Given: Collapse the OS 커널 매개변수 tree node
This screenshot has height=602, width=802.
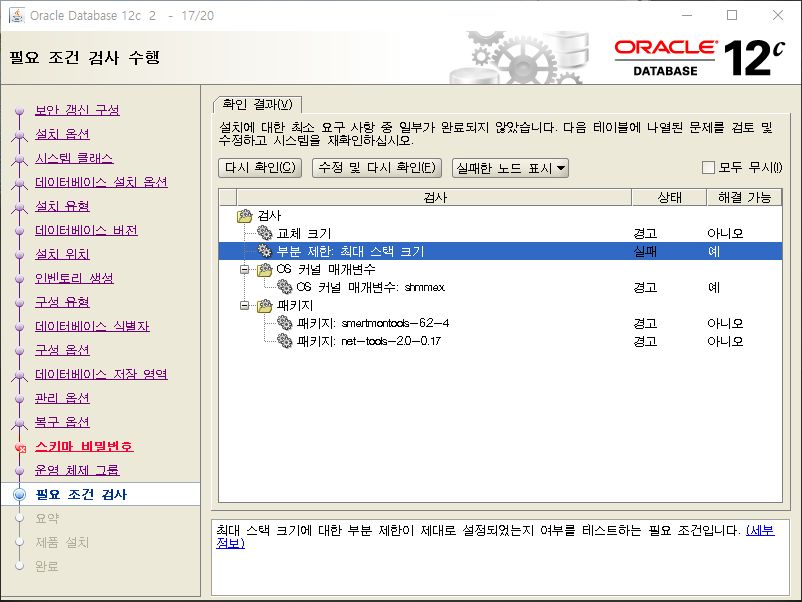Looking at the screenshot, I should coord(245,269).
